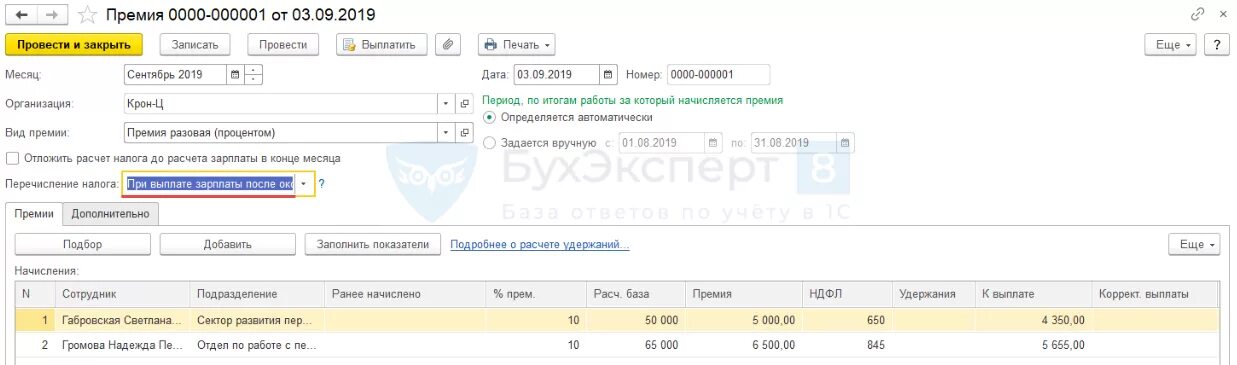Switch to the Премии tab

click(34, 213)
